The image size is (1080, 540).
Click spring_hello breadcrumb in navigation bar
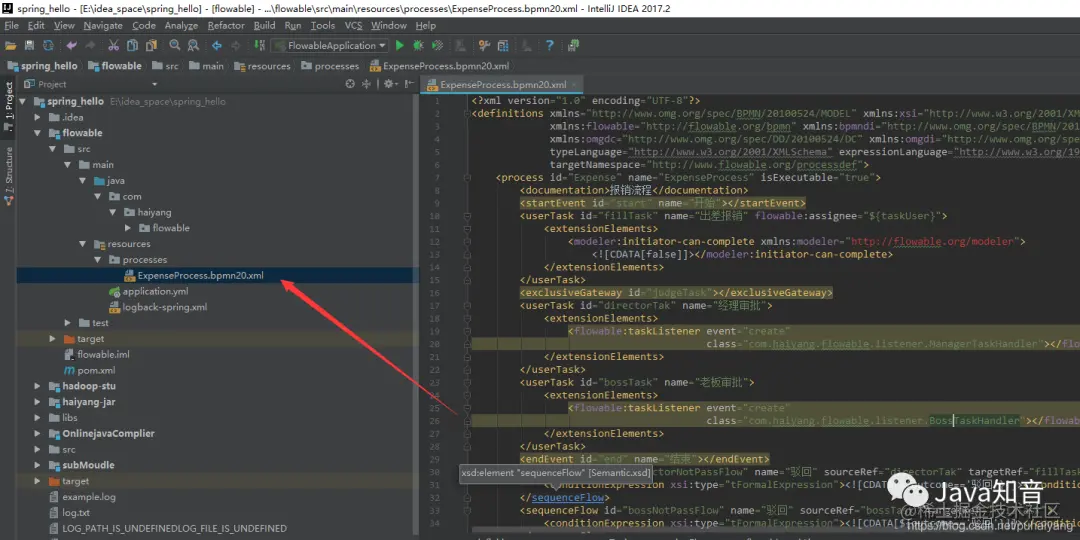[41, 66]
